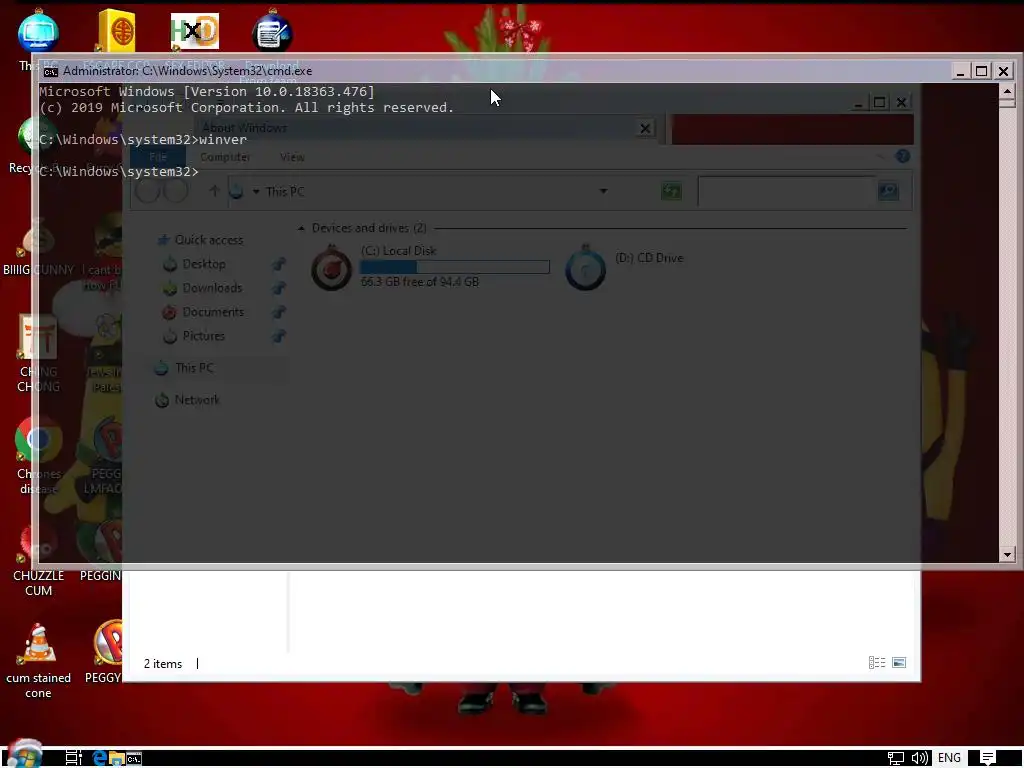The height and width of the screenshot is (768, 1024).
Task: Maximize the Administrator cmd.exe window
Action: (x=982, y=71)
